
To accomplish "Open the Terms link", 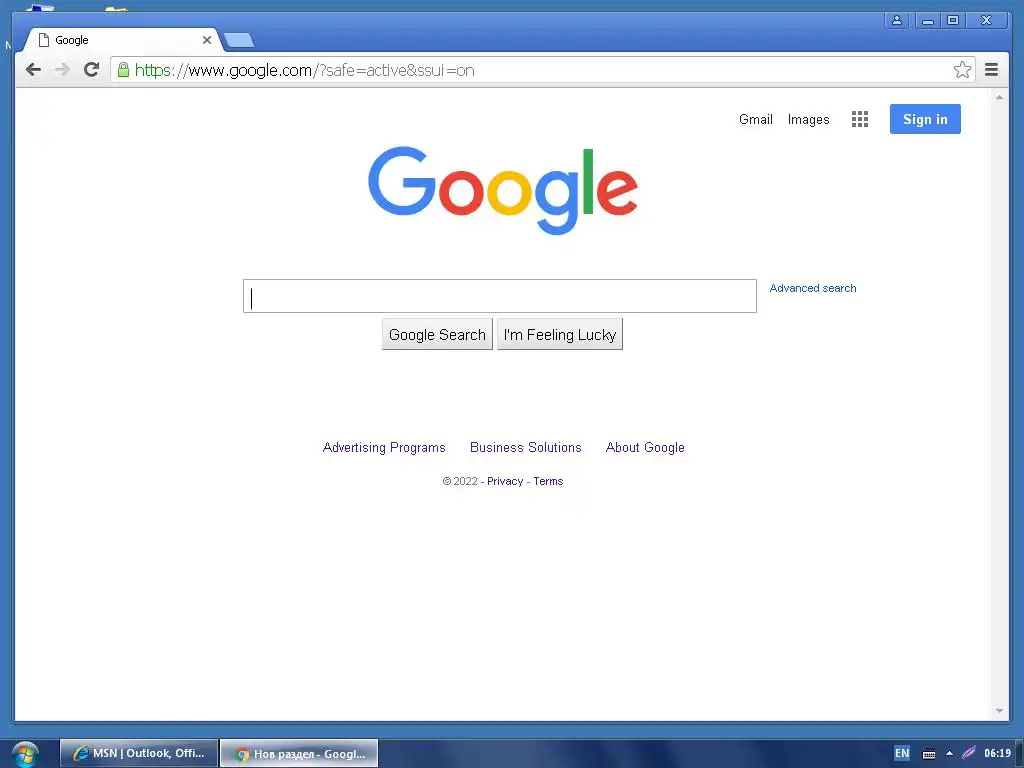I will pos(548,481).
